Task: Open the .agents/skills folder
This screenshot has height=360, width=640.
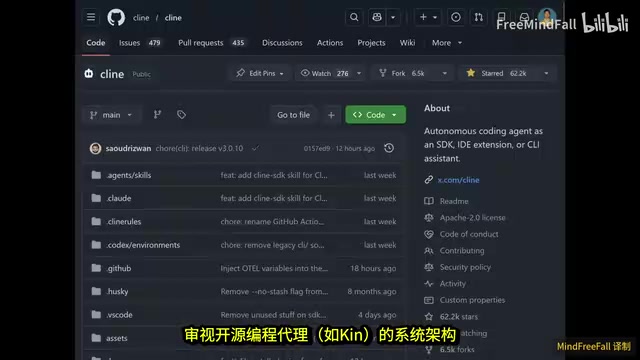Action: point(129,175)
